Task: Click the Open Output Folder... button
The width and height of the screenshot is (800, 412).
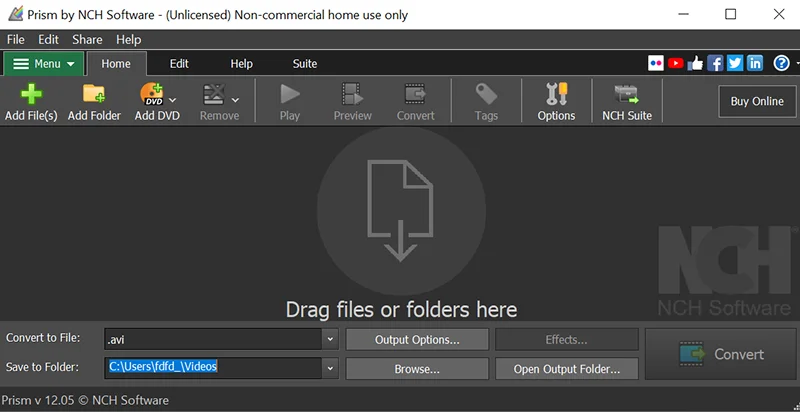Action: pyautogui.click(x=566, y=369)
